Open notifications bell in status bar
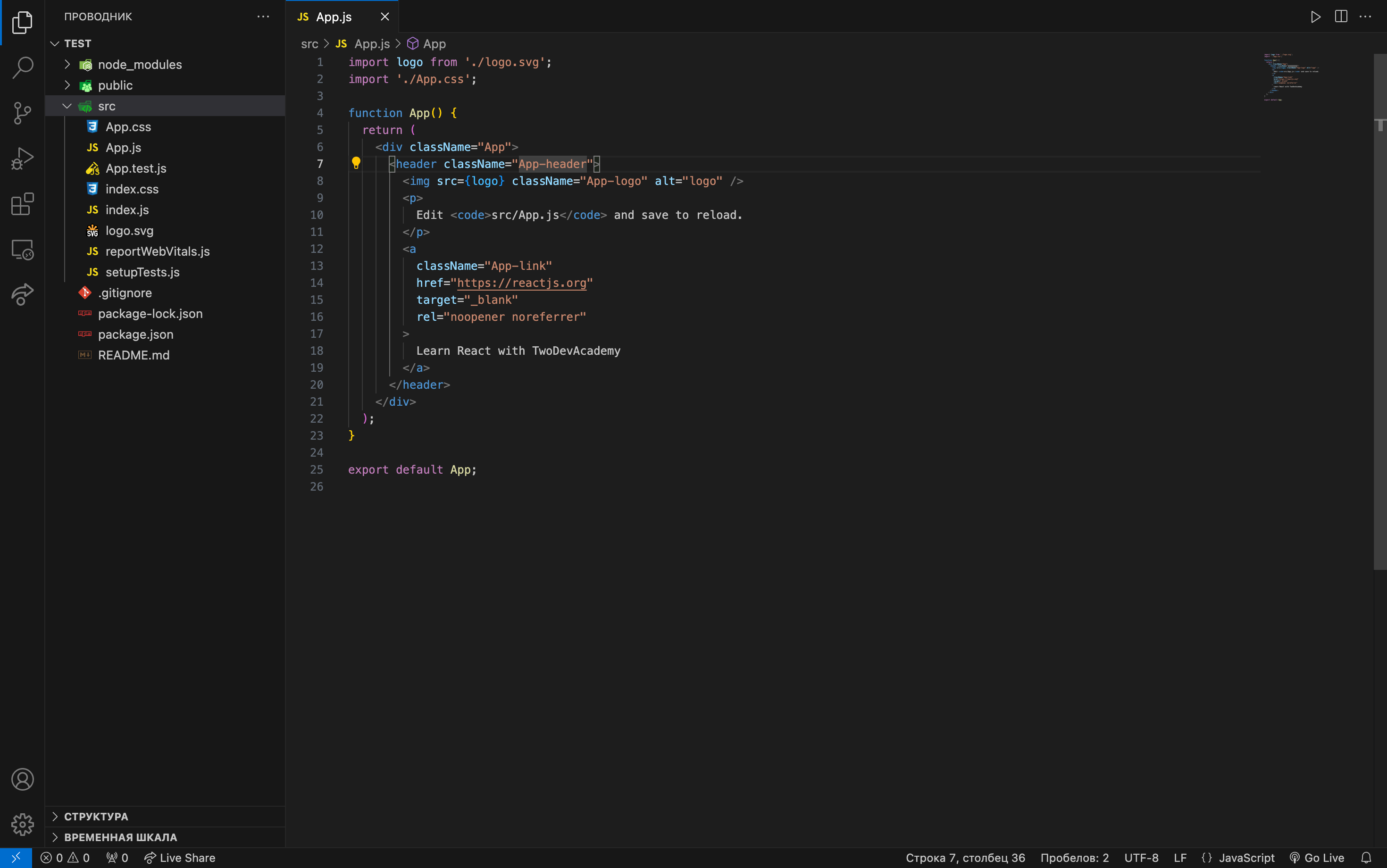 pos(1366,858)
